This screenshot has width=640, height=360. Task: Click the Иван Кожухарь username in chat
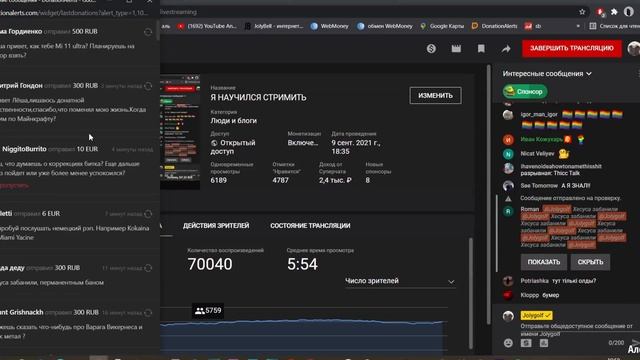click(542, 140)
